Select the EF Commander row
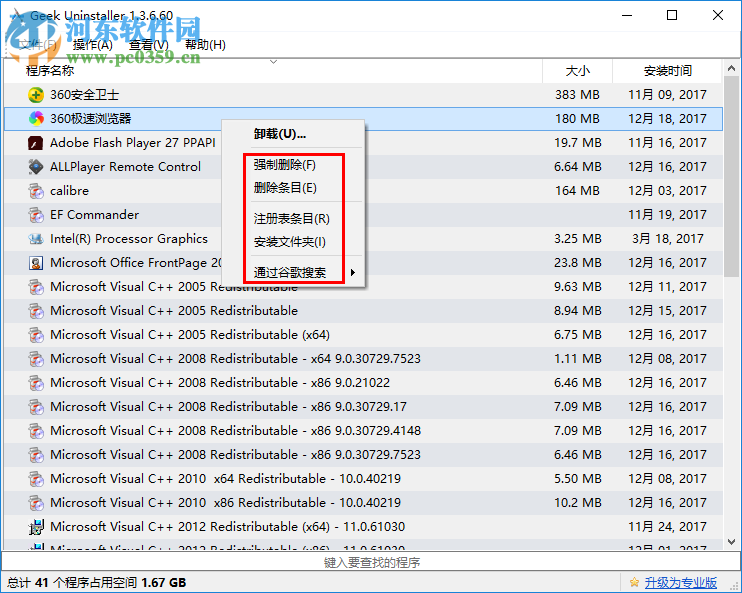This screenshot has width=742, height=593. (363, 215)
